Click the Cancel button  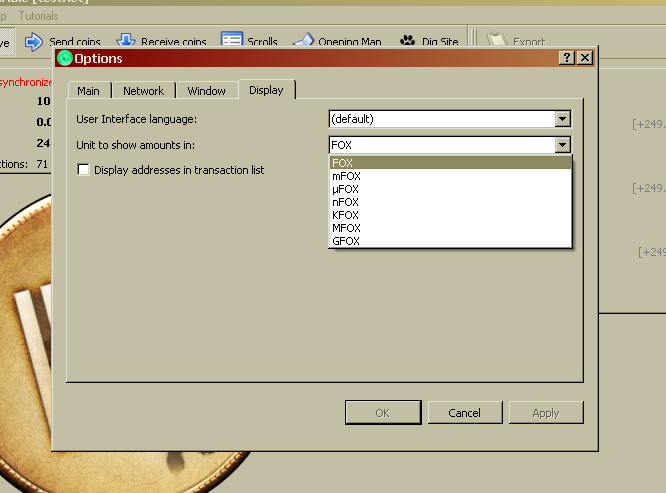(x=465, y=413)
